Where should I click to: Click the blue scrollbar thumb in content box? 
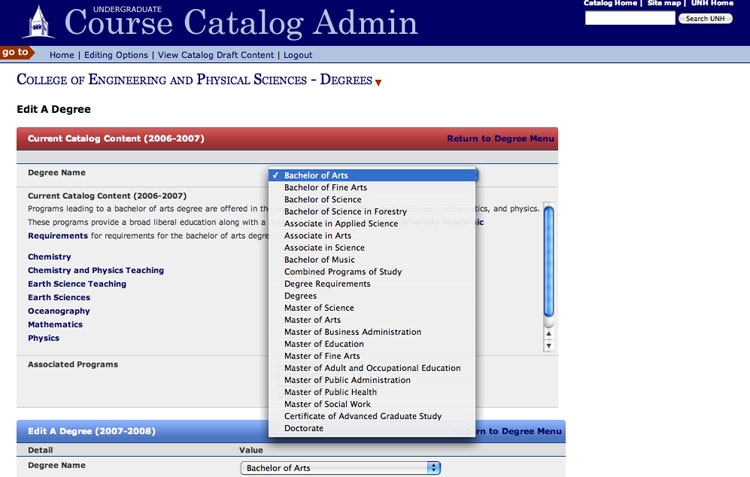click(549, 261)
